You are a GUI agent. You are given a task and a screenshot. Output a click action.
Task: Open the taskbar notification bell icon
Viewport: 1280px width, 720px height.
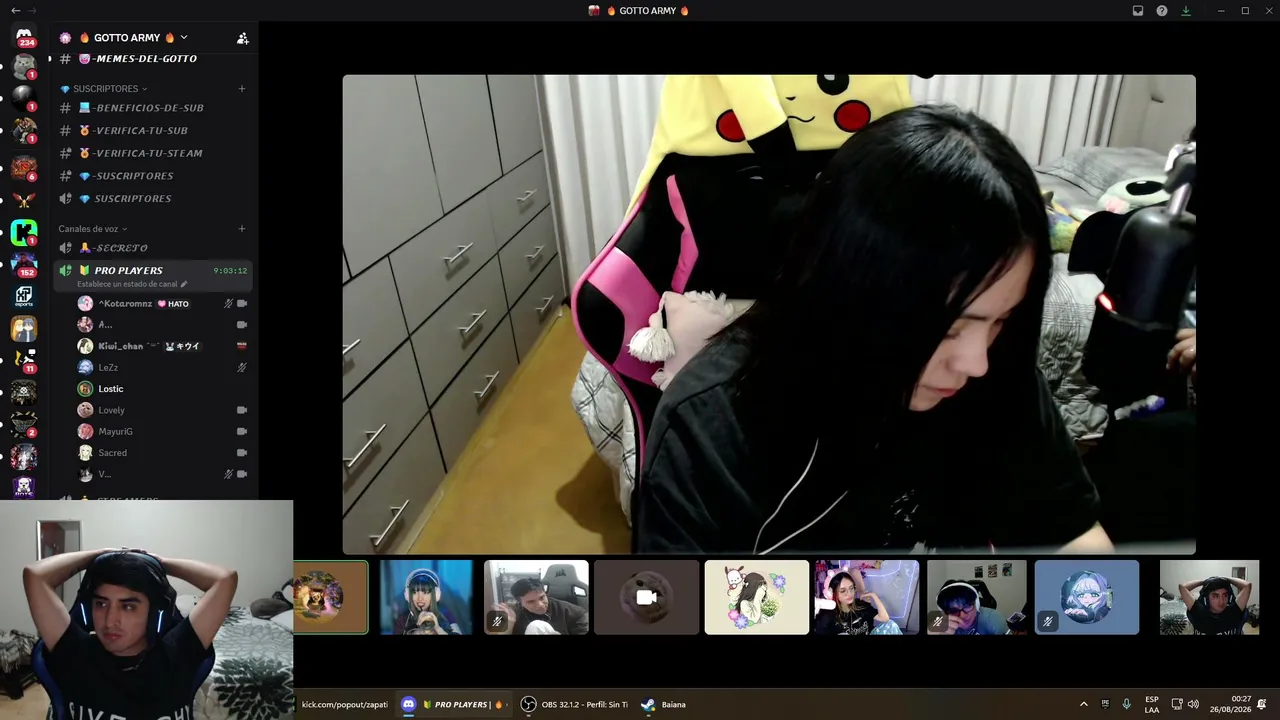pyautogui.click(x=1262, y=705)
